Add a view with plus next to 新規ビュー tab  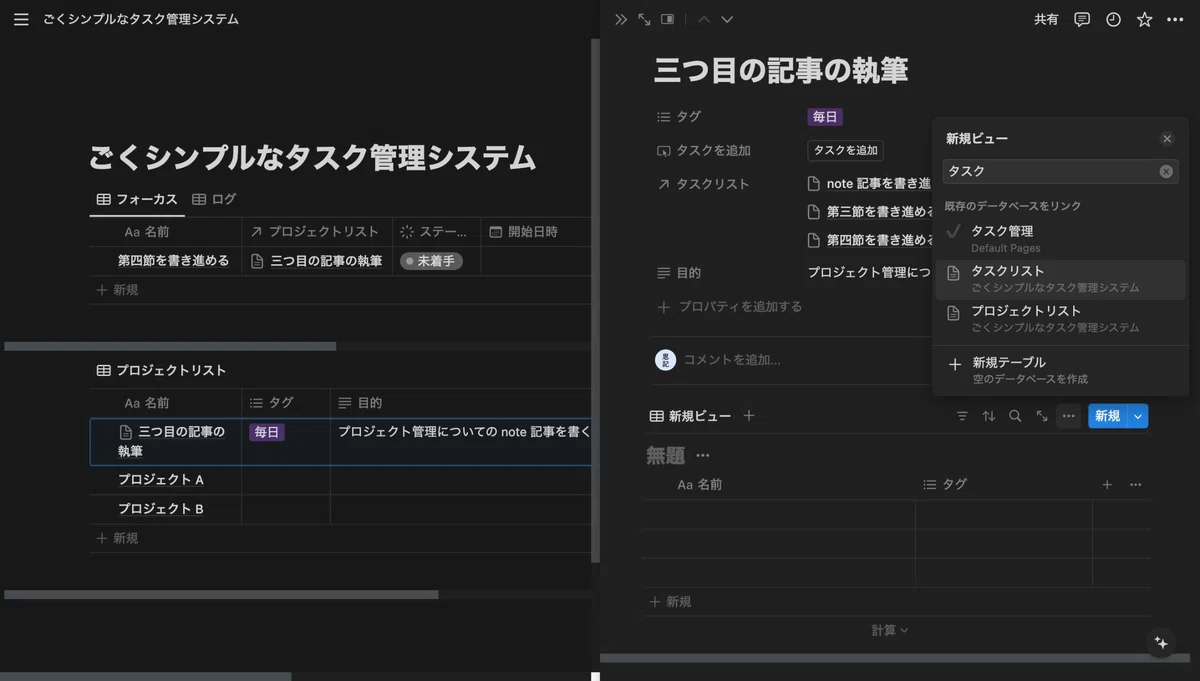(749, 416)
